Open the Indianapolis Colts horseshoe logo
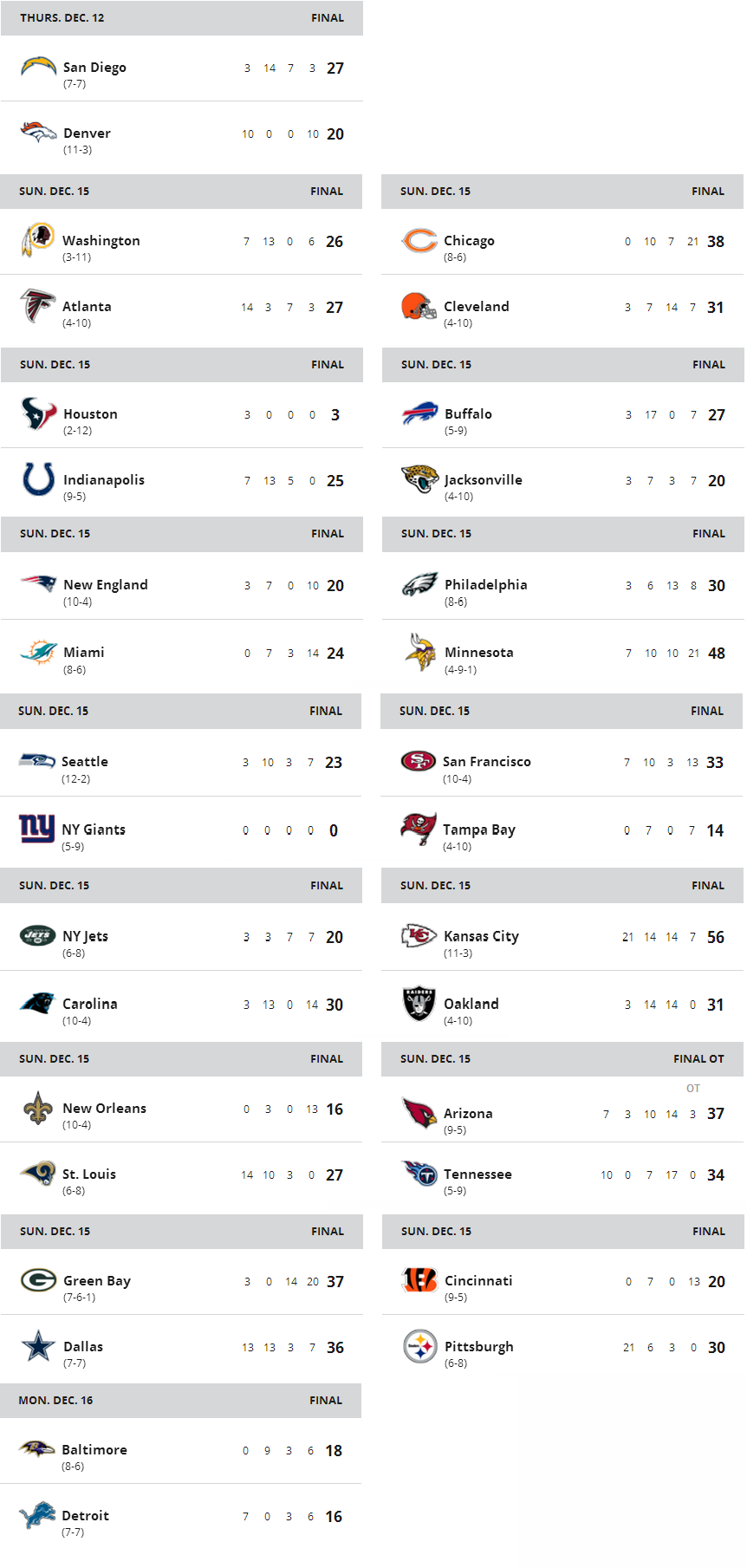The width and height of the screenshot is (747, 1568). click(38, 478)
